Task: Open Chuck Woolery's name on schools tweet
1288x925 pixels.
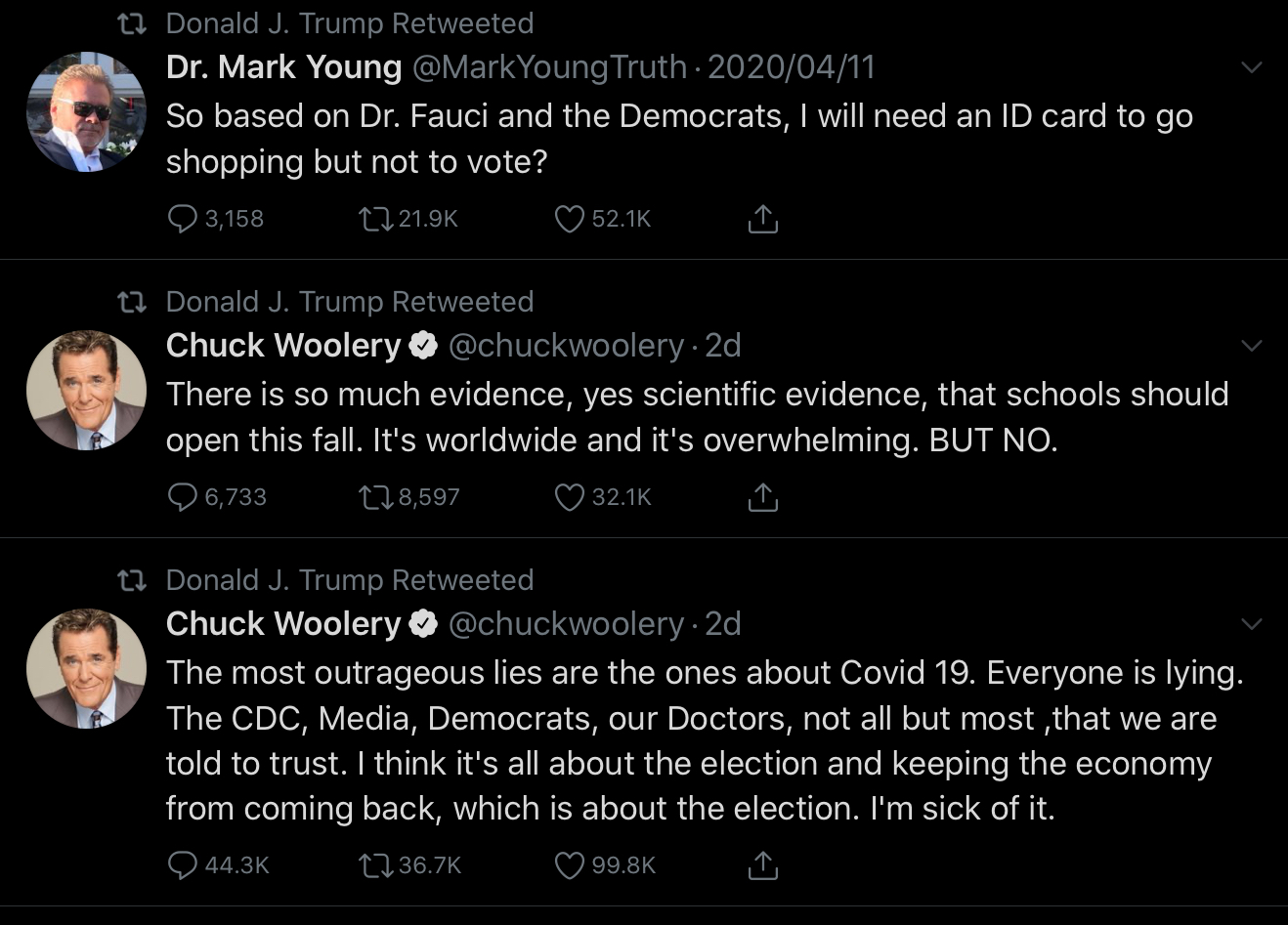Action: 283,346
